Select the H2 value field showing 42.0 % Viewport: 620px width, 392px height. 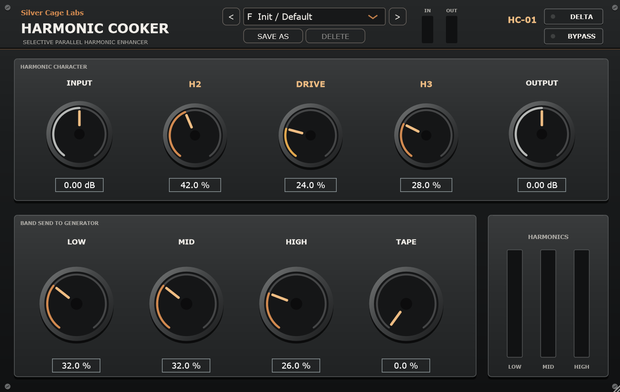click(195, 185)
